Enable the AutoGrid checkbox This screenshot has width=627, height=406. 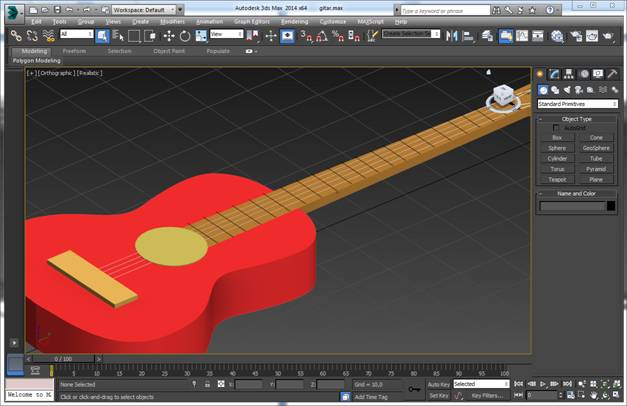[557, 128]
